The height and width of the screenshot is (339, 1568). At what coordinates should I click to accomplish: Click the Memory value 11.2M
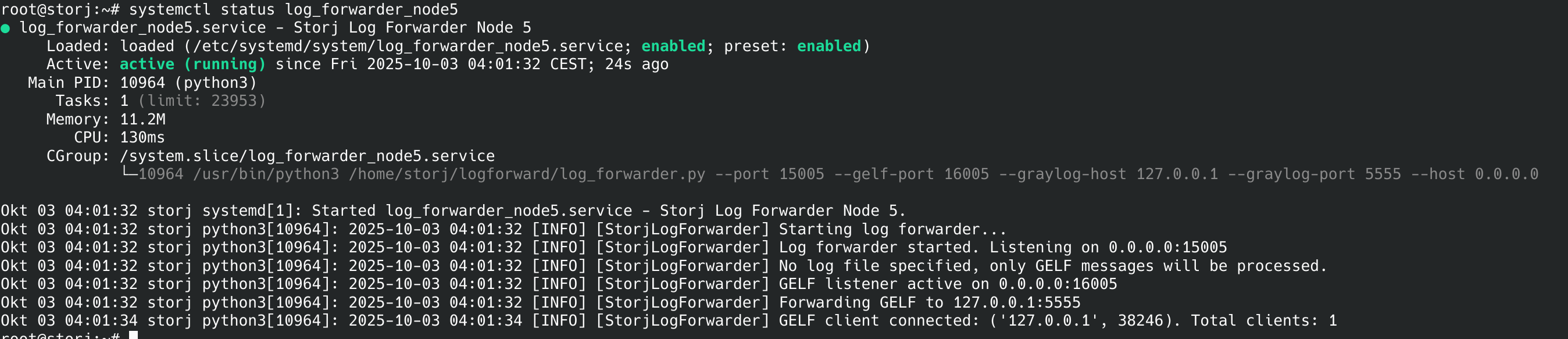(x=142, y=119)
